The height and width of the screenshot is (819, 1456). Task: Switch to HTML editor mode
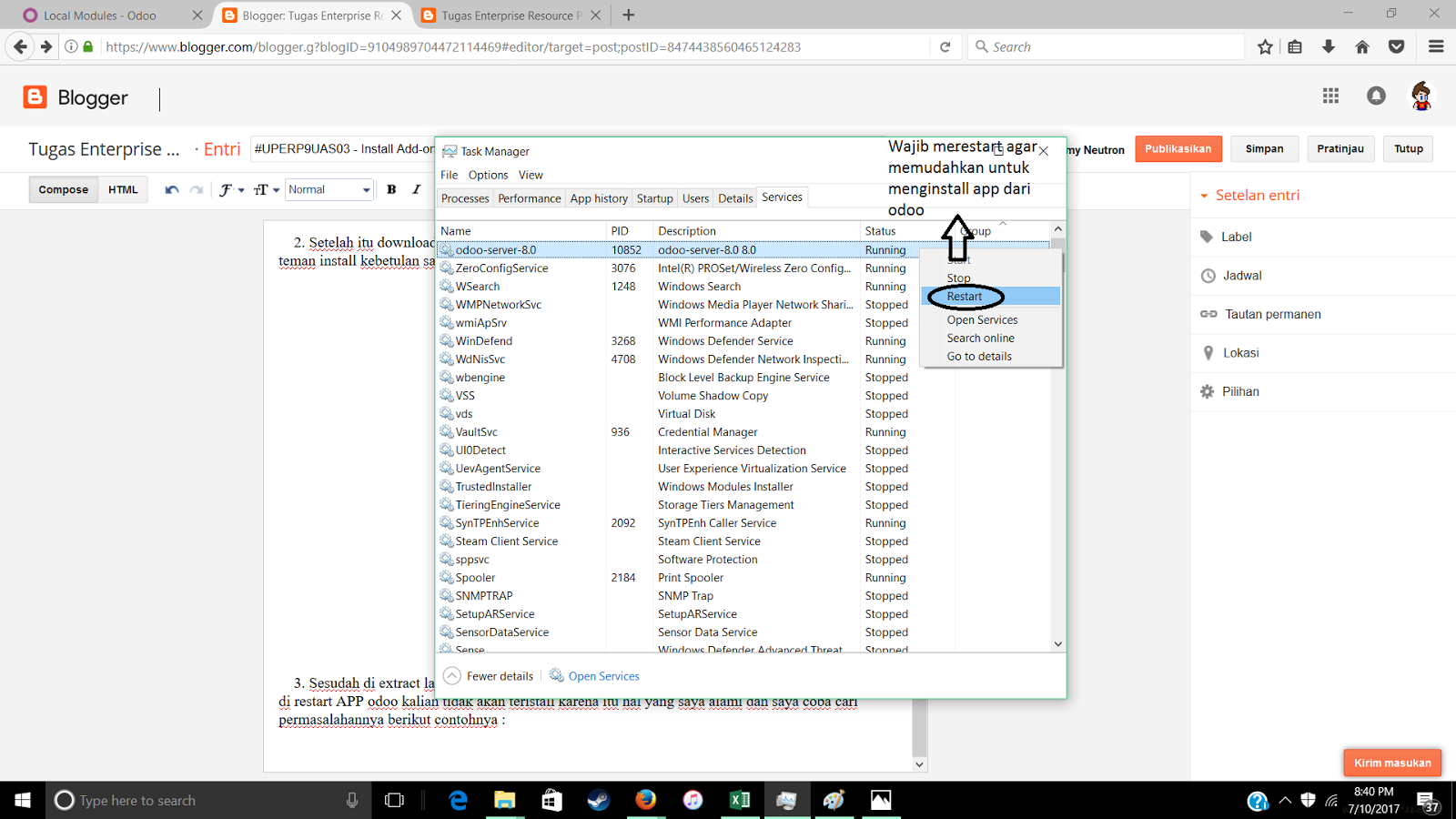[123, 189]
